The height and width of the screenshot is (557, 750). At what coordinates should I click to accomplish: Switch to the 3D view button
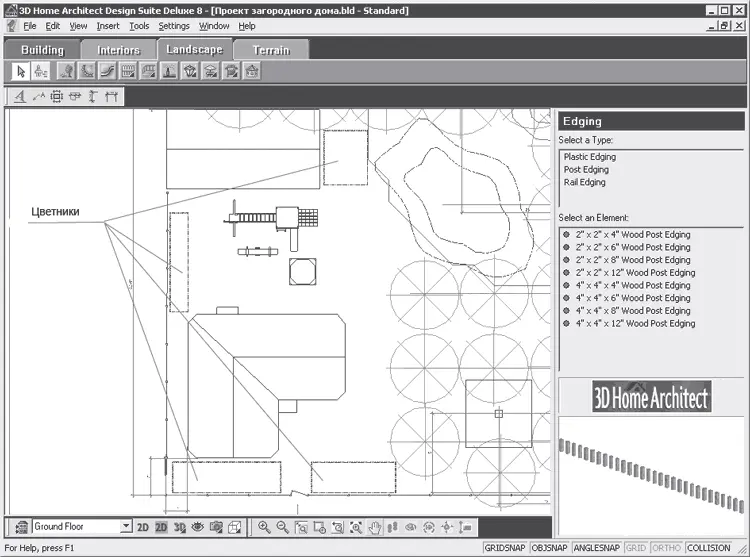(x=180, y=527)
